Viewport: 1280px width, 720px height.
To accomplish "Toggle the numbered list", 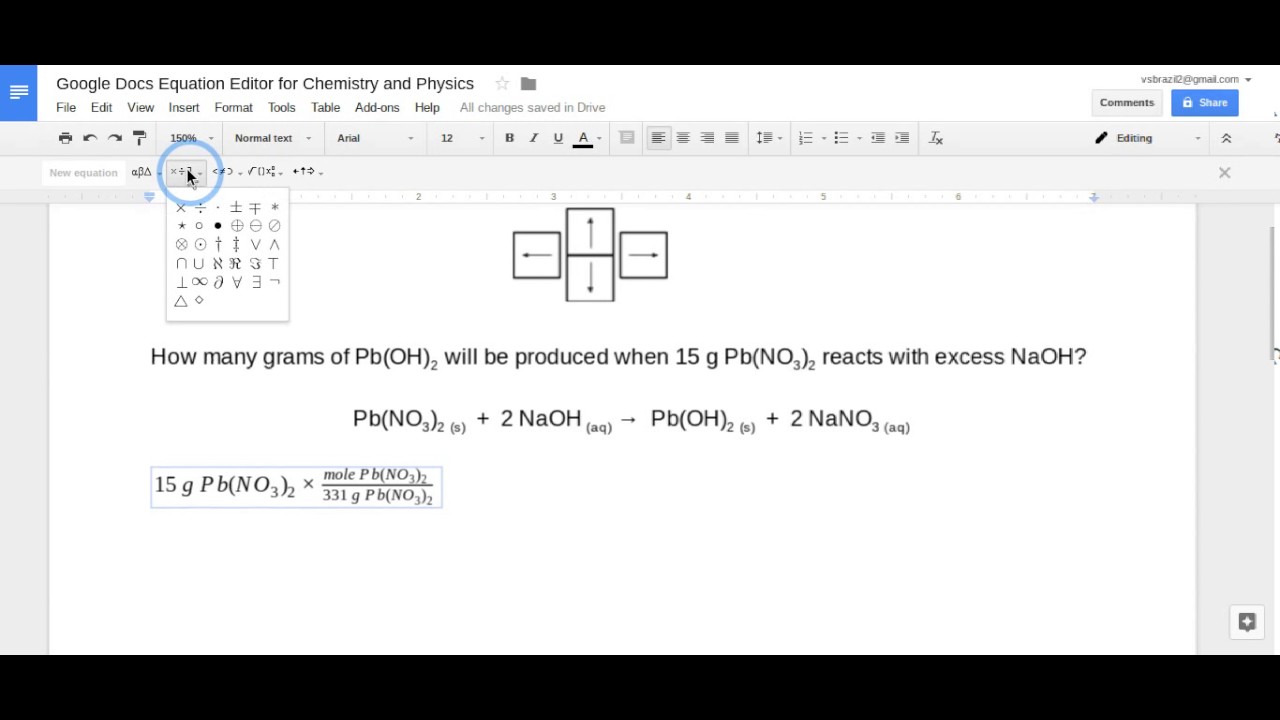I will pos(806,138).
